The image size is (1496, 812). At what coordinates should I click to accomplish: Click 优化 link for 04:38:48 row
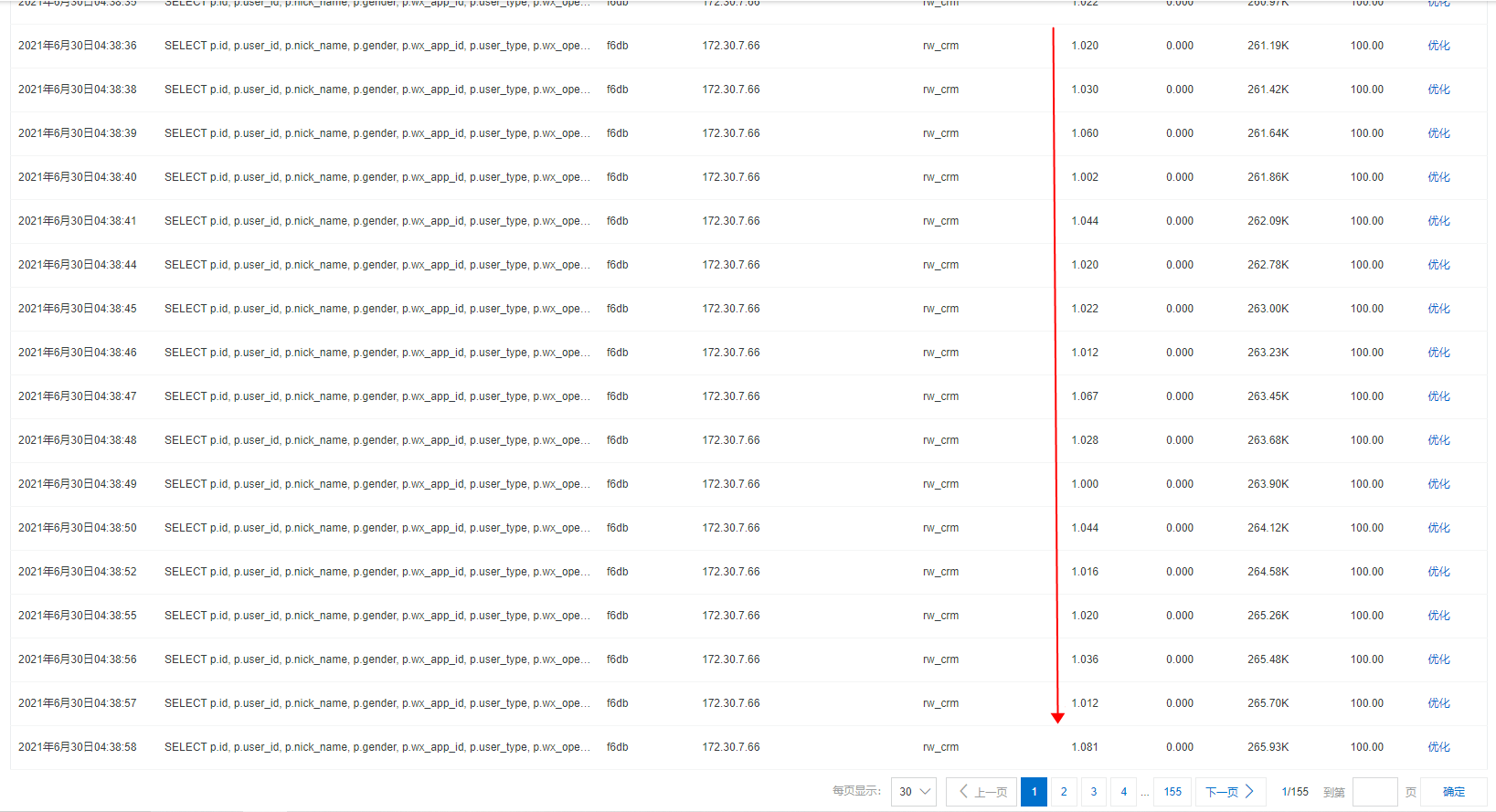1438,440
